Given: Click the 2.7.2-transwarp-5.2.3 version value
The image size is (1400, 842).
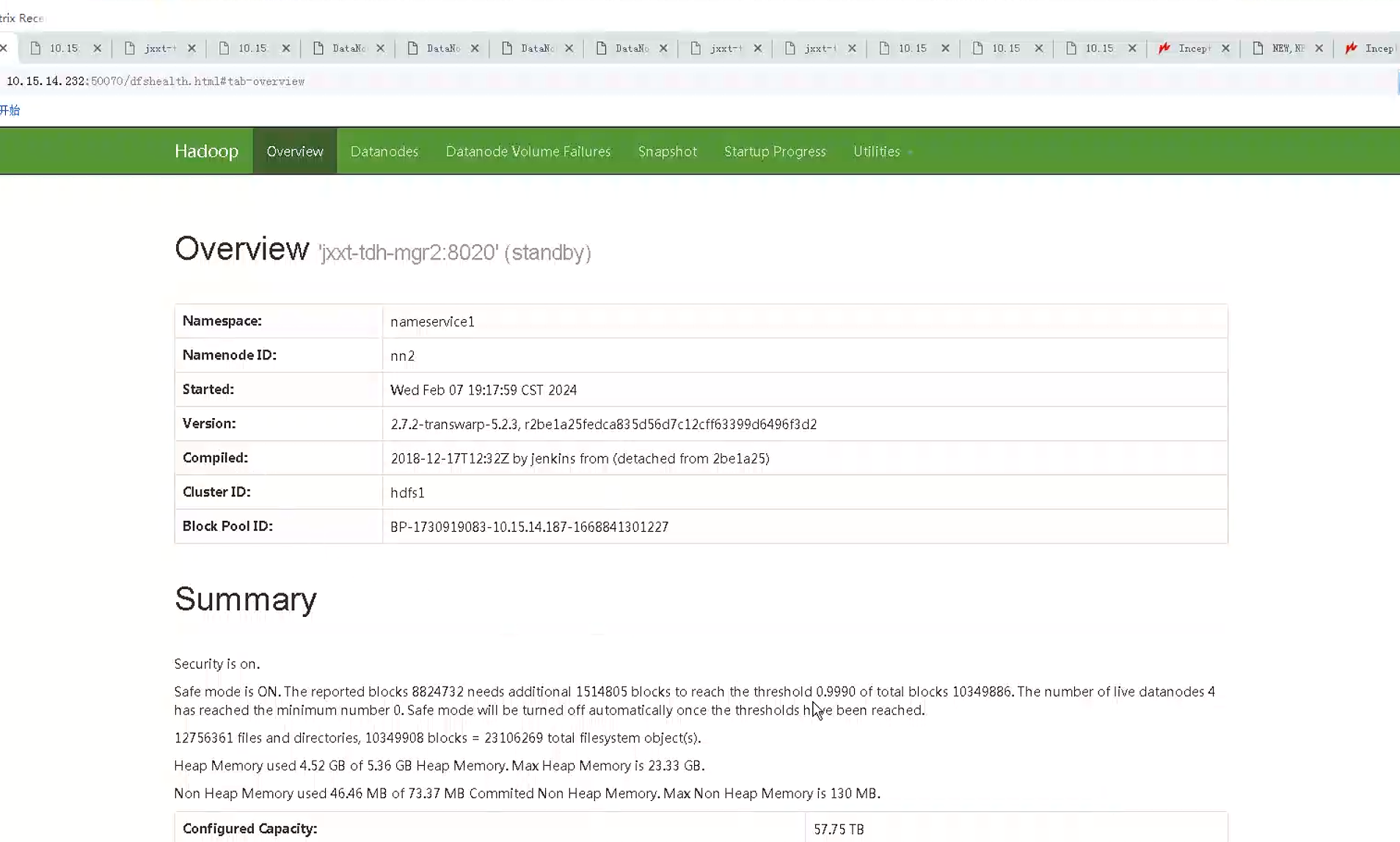Looking at the screenshot, I should [603, 424].
